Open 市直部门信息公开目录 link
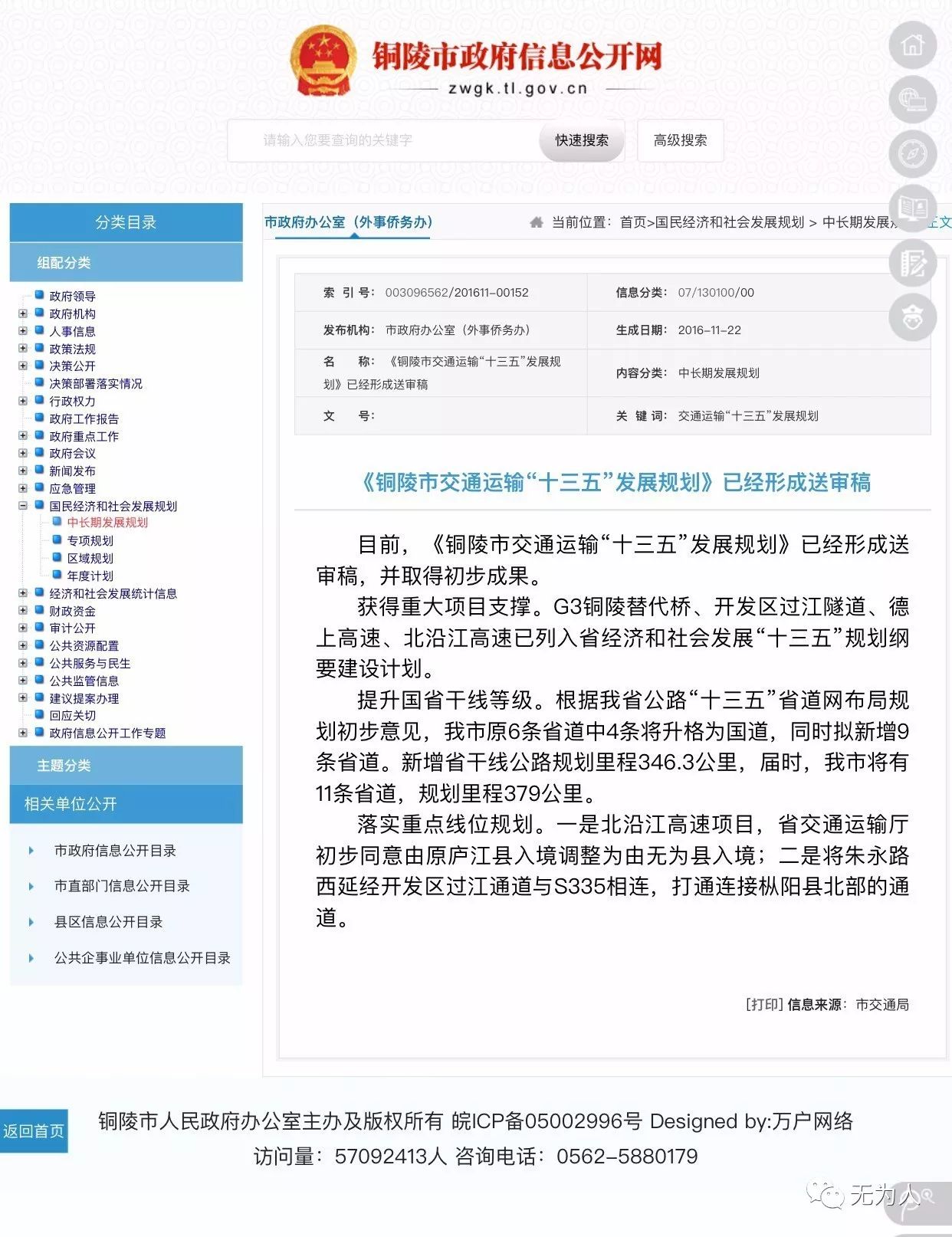The image size is (952, 1237). pos(122,886)
